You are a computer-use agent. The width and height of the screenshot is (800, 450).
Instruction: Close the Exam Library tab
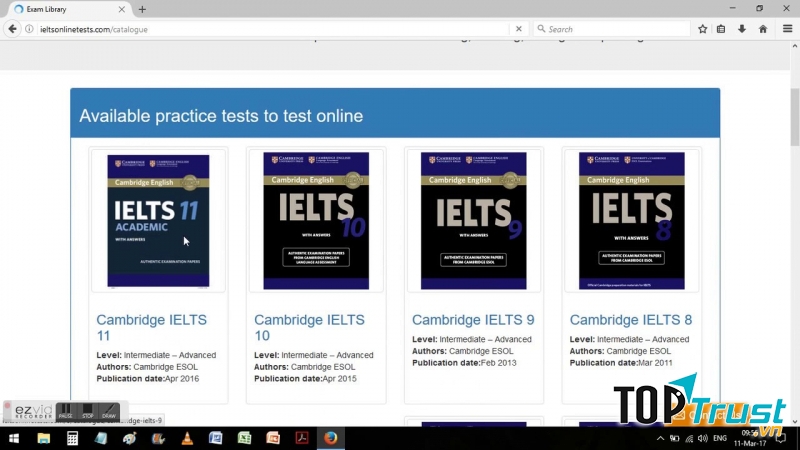(121, 9)
